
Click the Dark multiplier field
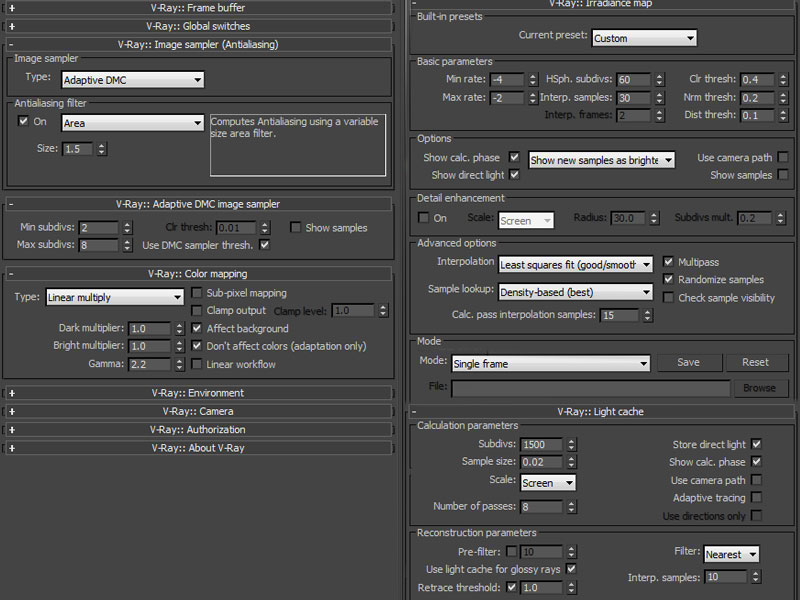pyautogui.click(x=149, y=329)
